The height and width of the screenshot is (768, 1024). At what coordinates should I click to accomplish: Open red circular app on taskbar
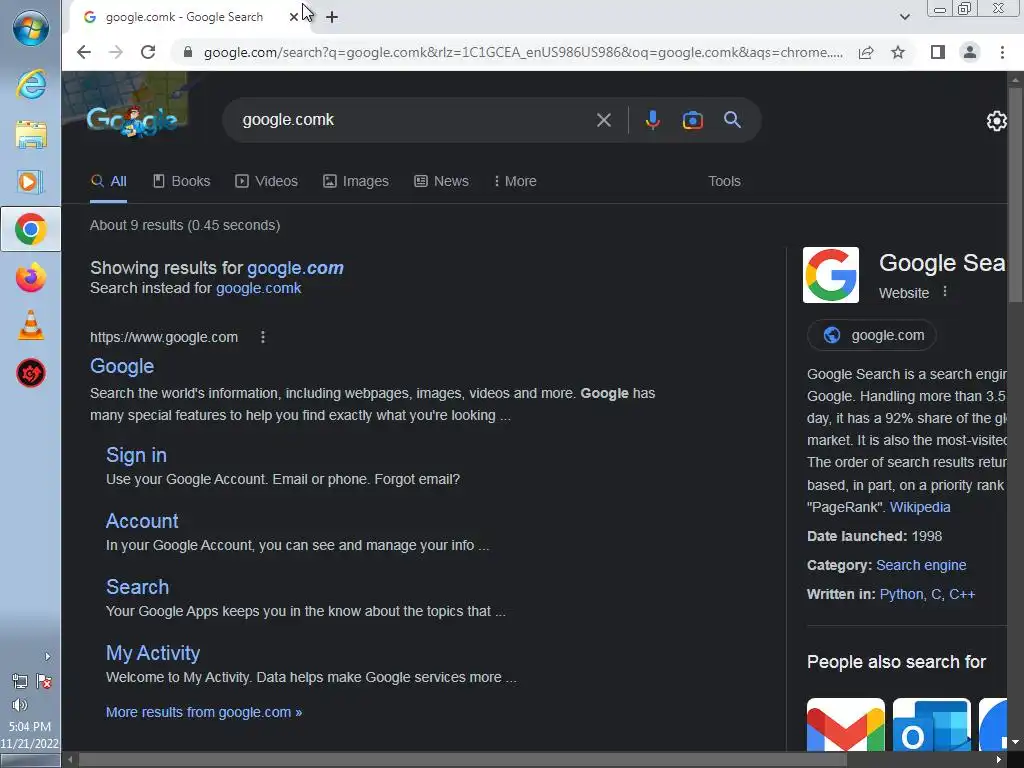(x=31, y=374)
